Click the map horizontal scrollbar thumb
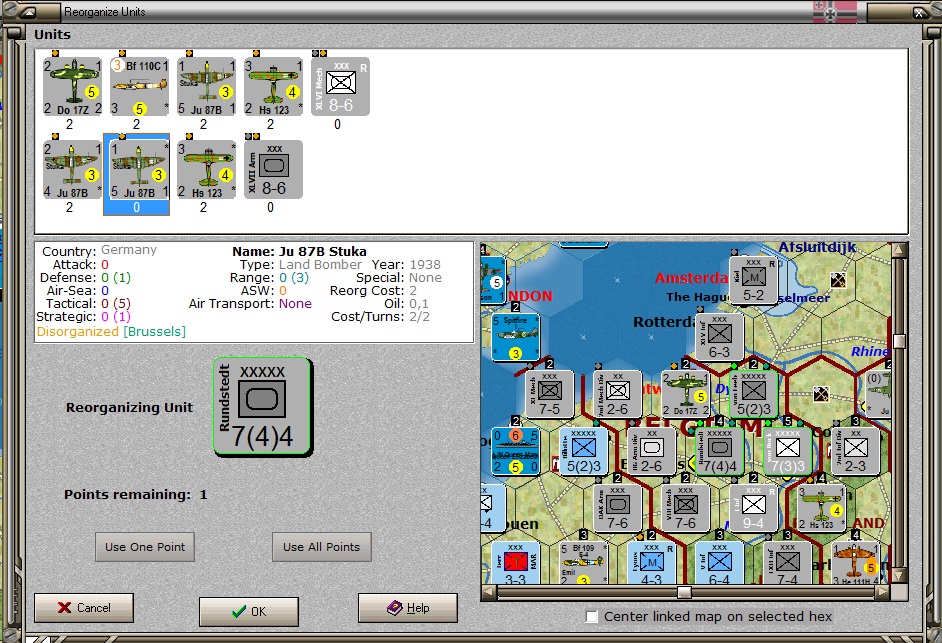 [684, 592]
